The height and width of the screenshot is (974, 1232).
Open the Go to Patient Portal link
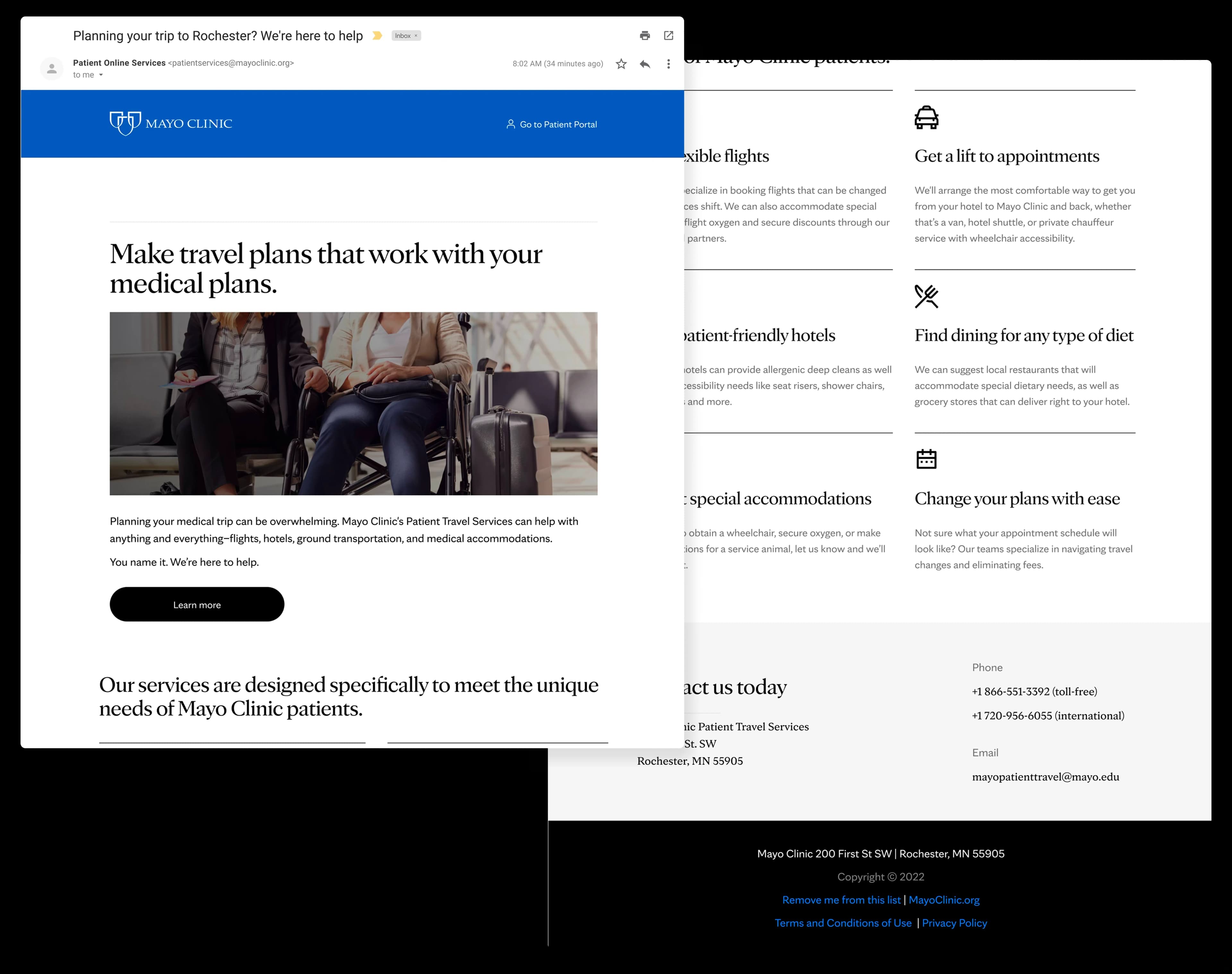552,124
